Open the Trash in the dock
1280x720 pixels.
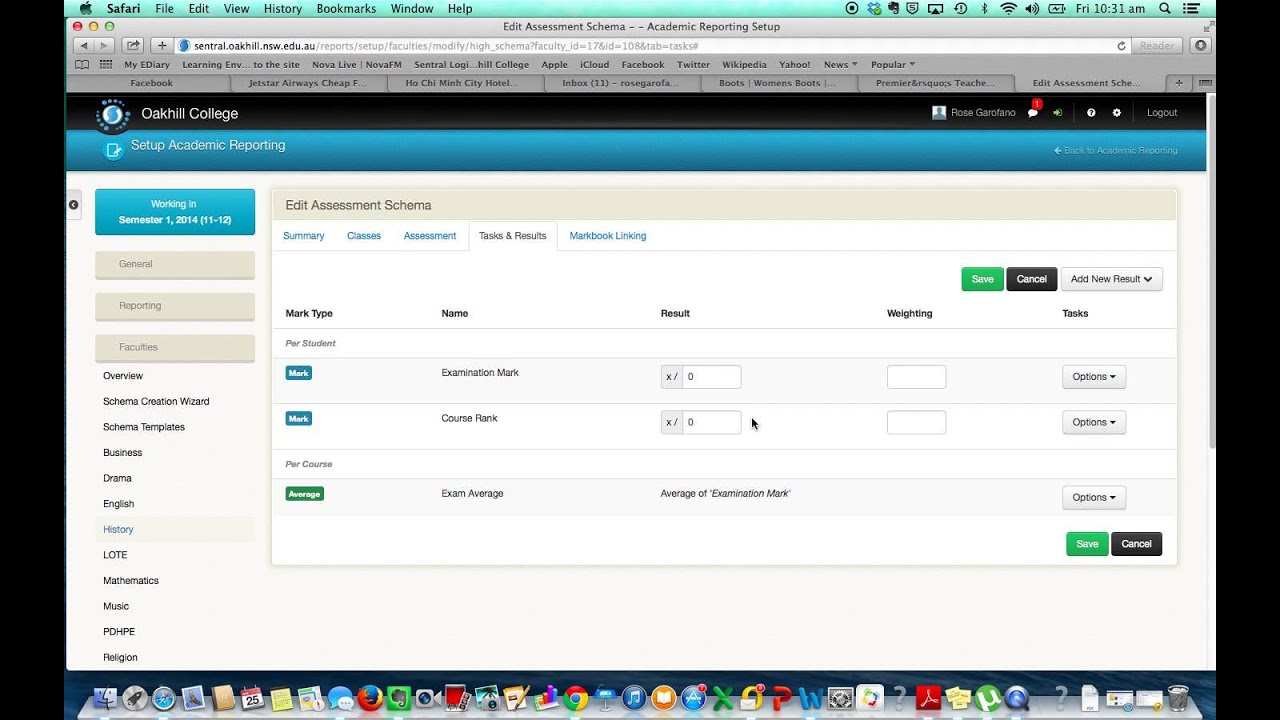(x=1178, y=698)
